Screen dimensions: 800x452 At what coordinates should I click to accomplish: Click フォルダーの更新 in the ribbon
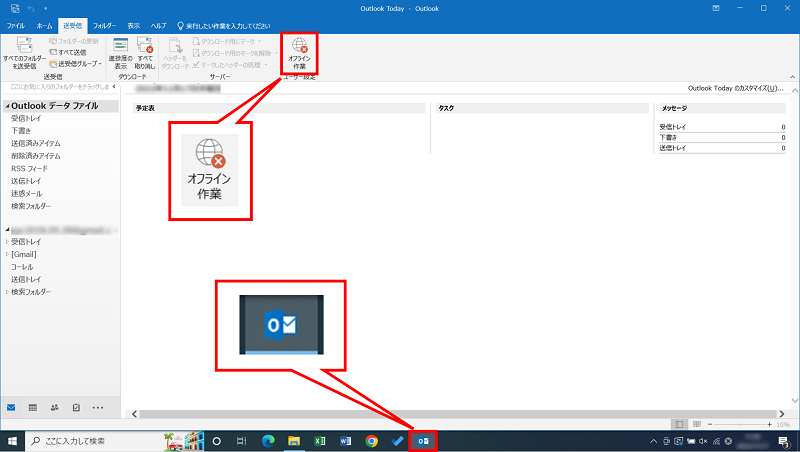74,41
